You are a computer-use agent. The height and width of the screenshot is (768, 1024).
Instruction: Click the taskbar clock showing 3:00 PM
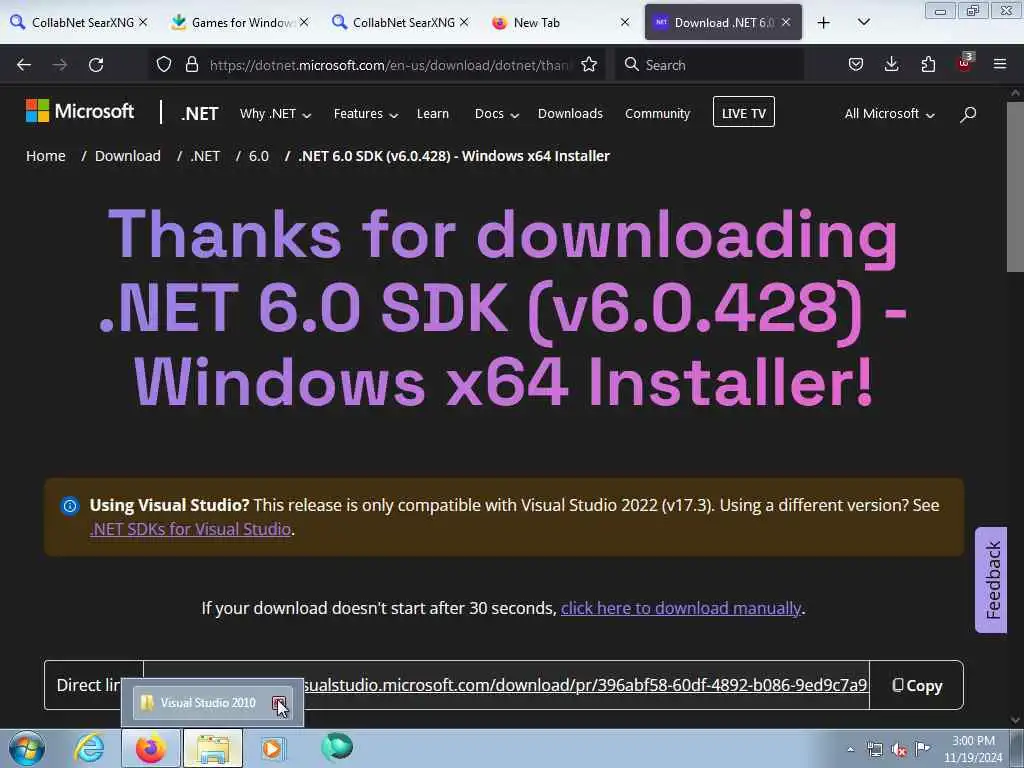[973, 749]
